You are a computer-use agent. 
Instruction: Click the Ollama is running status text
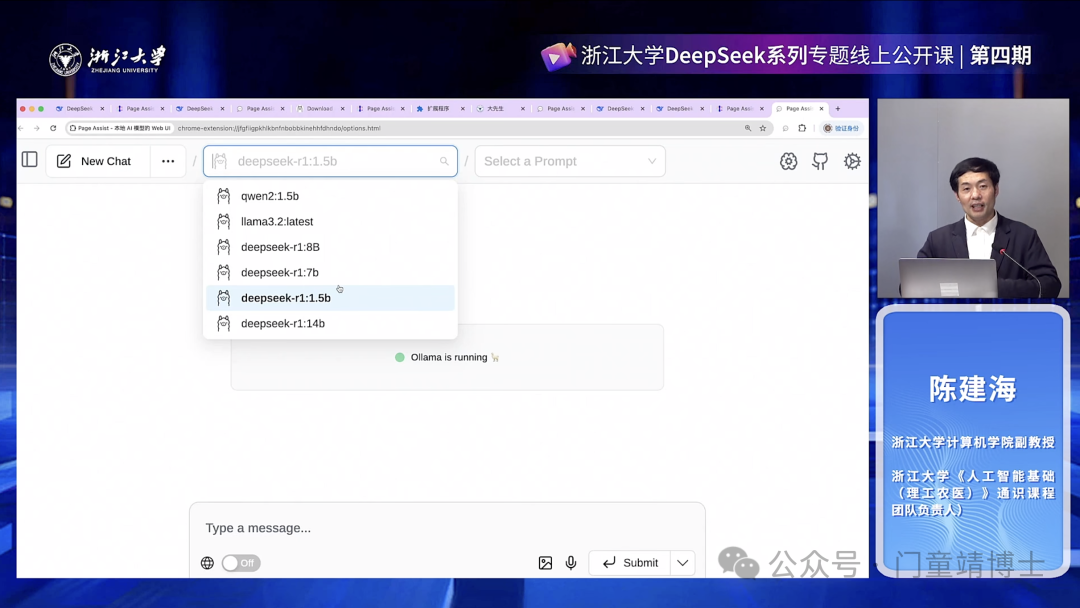point(449,357)
